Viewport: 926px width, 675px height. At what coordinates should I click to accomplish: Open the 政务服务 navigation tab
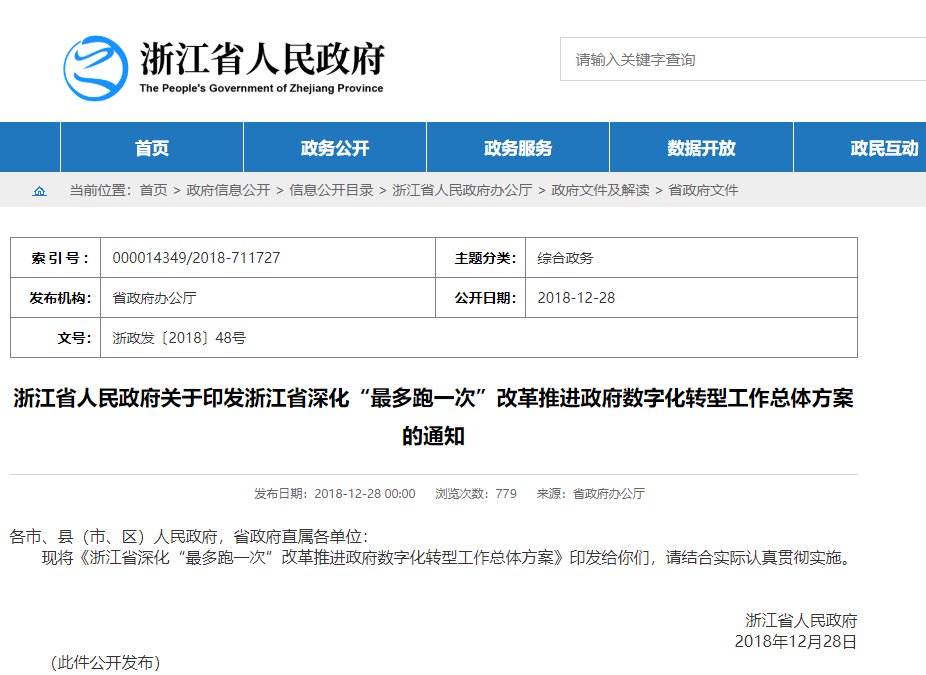tap(517, 146)
